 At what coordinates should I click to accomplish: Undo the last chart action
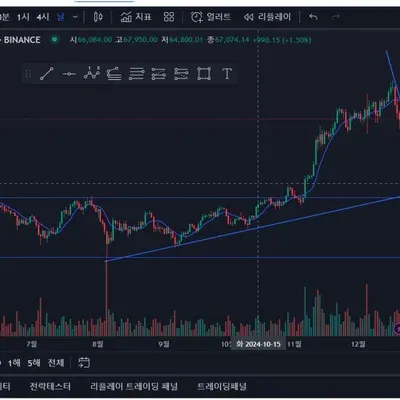(x=313, y=17)
